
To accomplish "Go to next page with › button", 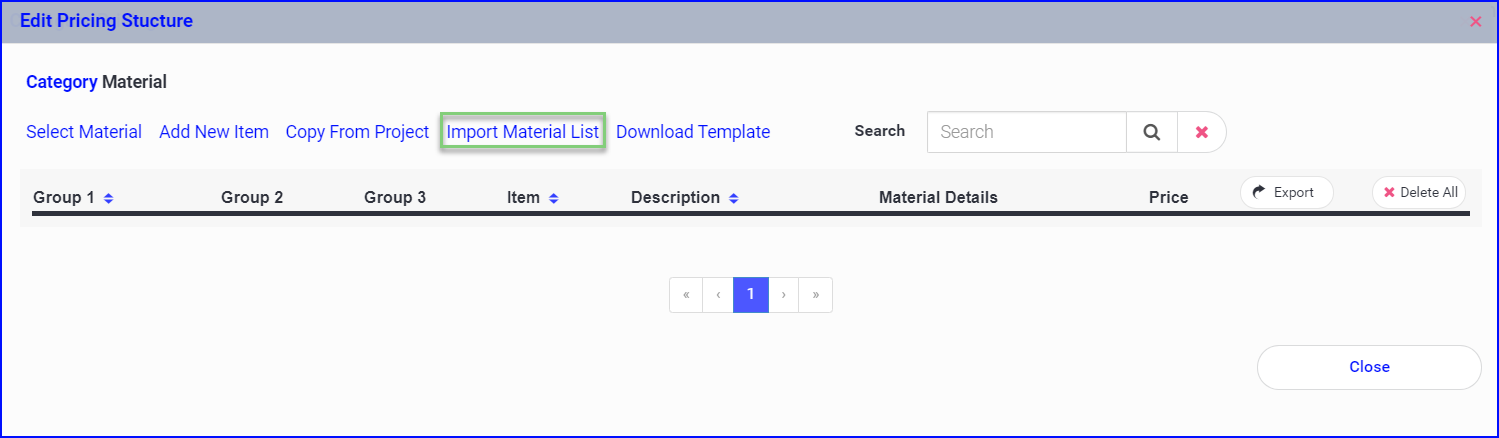I will coord(783,295).
